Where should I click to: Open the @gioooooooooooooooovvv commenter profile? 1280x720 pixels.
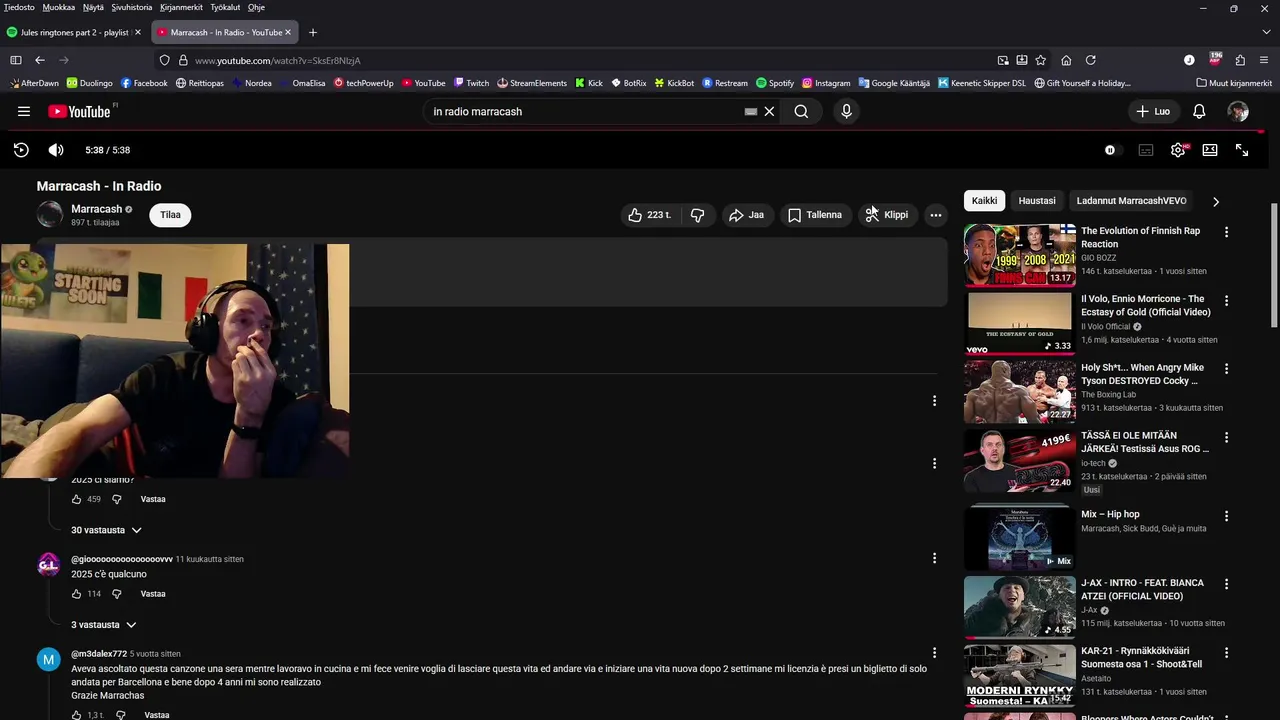point(122,559)
